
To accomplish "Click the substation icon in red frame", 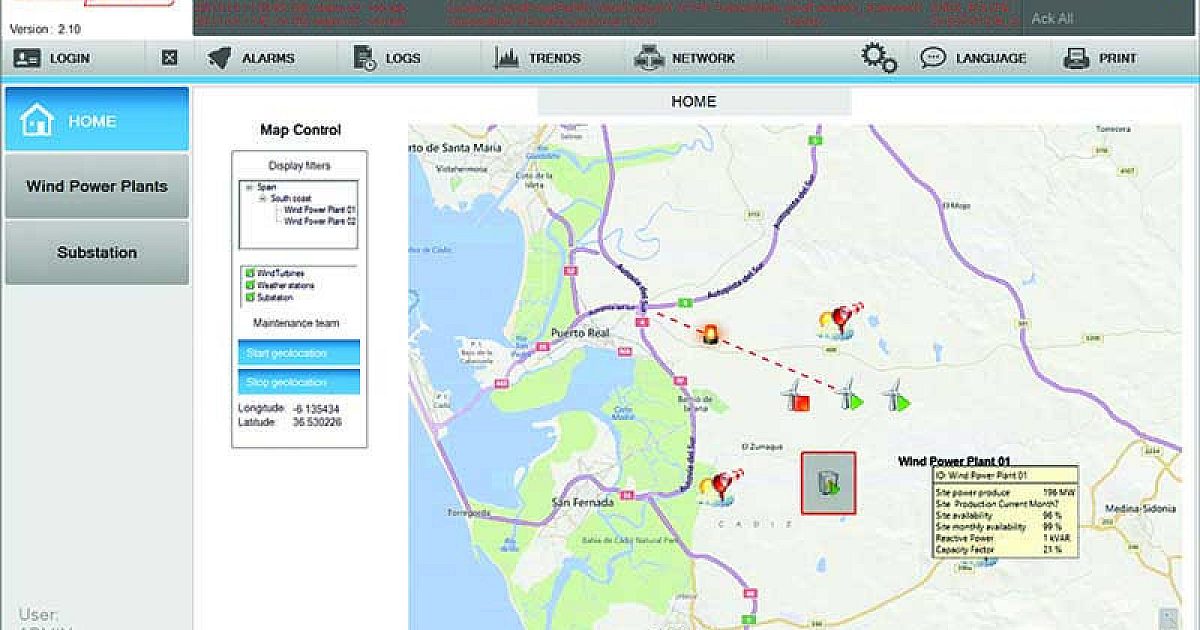I will 828,483.
